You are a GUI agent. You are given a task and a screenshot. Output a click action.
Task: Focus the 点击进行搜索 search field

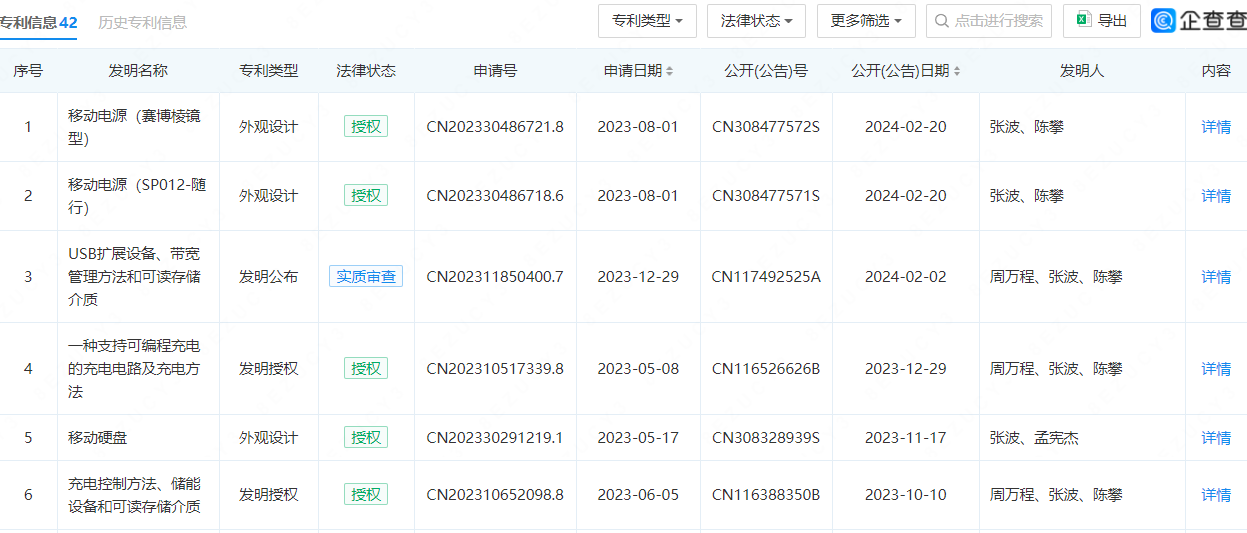tap(988, 20)
